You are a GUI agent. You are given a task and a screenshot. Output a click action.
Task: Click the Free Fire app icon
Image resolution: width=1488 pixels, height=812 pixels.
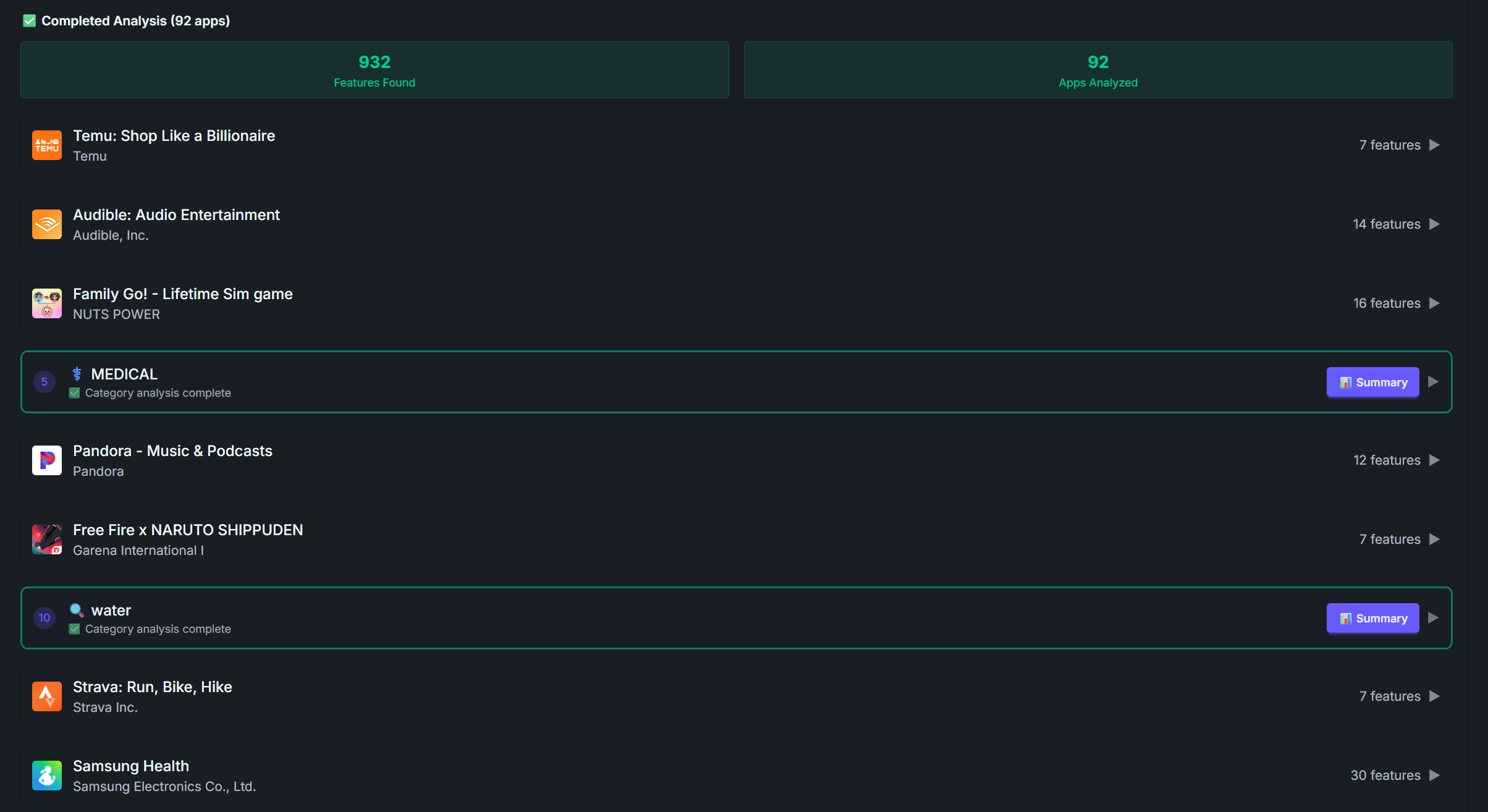[47, 539]
